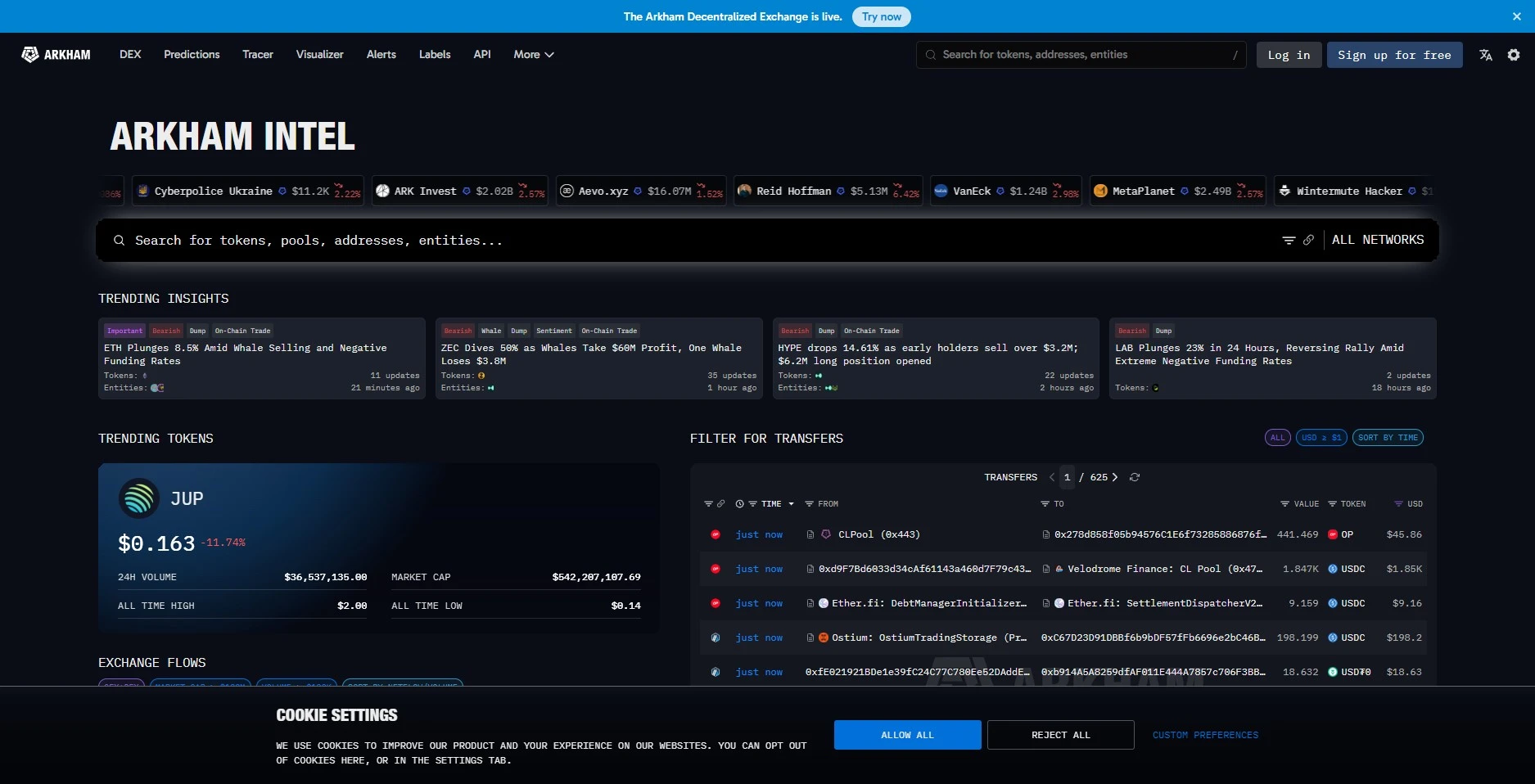This screenshot has width=1535, height=784.
Task: Click REJECT ALL cookies button
Action: coord(1061,735)
